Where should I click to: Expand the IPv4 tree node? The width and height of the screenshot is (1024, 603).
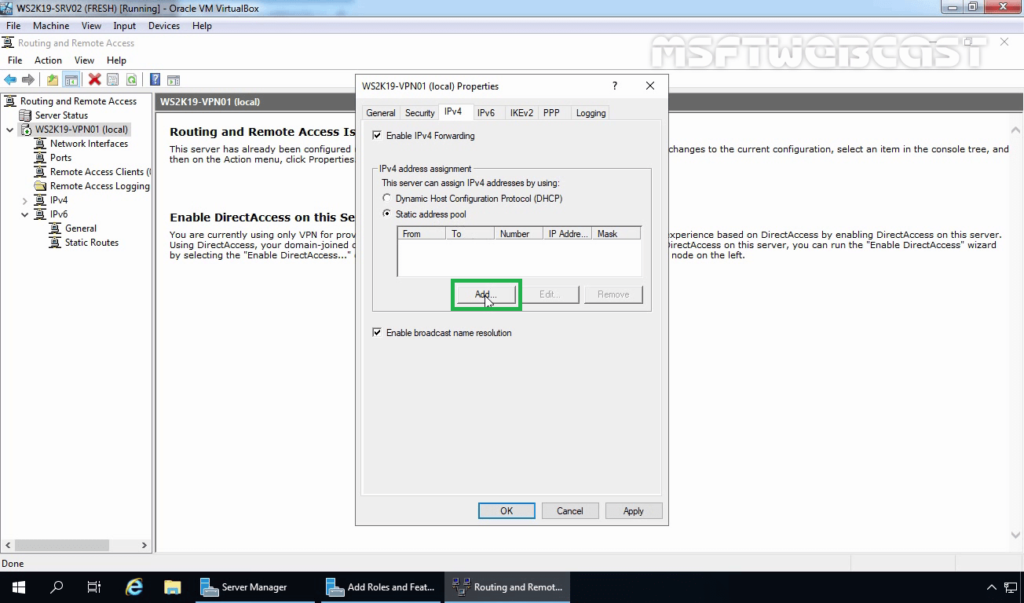[x=25, y=201]
